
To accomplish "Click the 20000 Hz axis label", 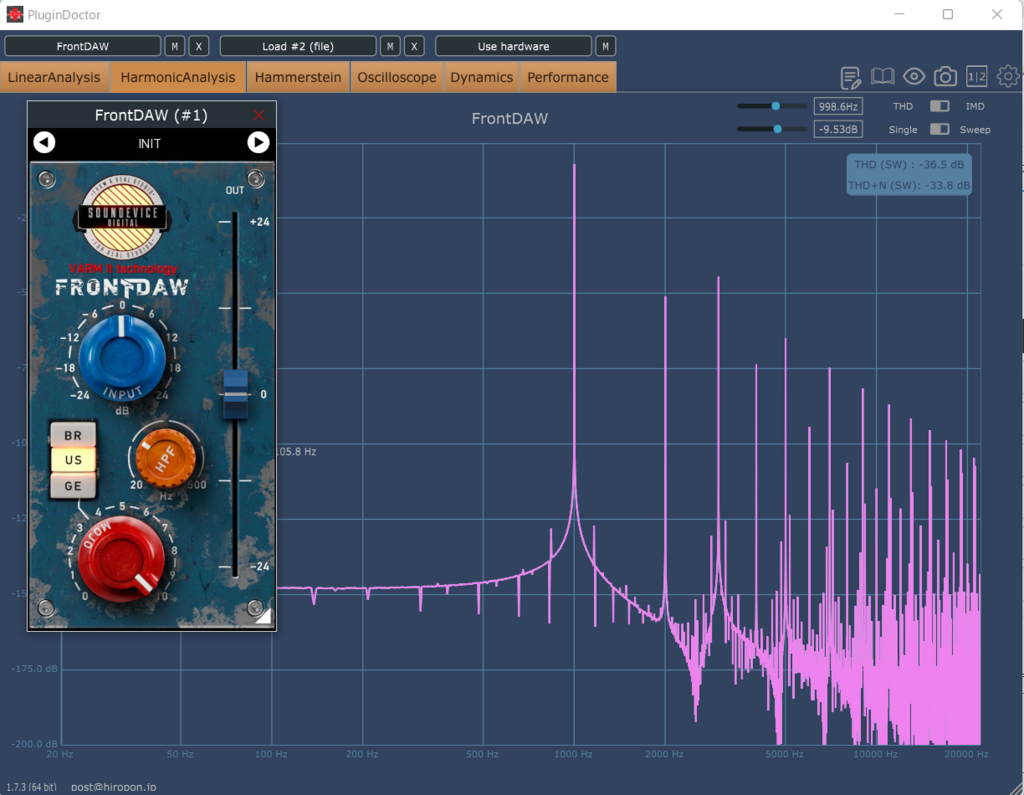I will pyautogui.click(x=967, y=754).
